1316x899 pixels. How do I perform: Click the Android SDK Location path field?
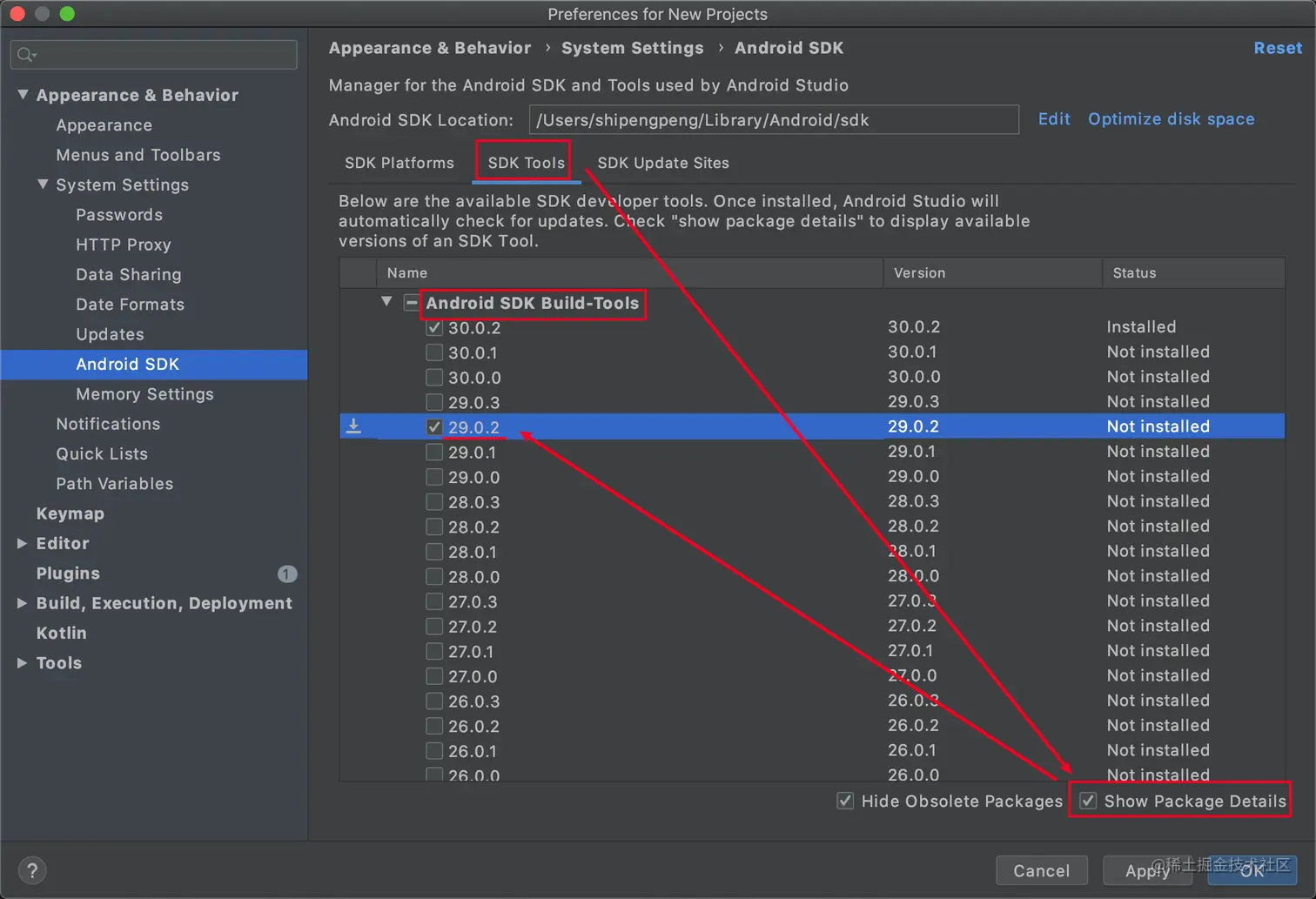pos(774,120)
